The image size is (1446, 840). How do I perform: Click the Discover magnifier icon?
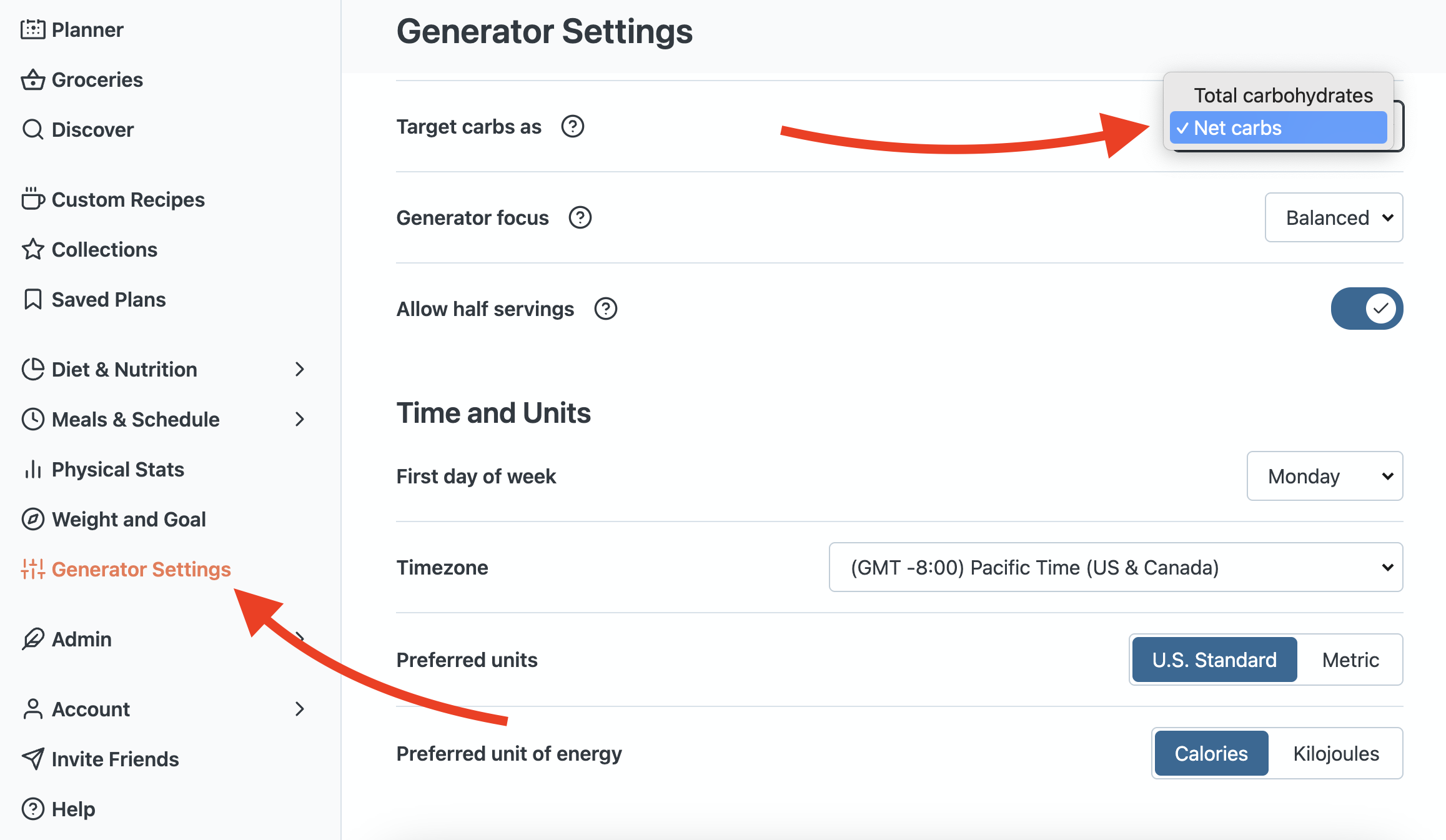(32, 130)
